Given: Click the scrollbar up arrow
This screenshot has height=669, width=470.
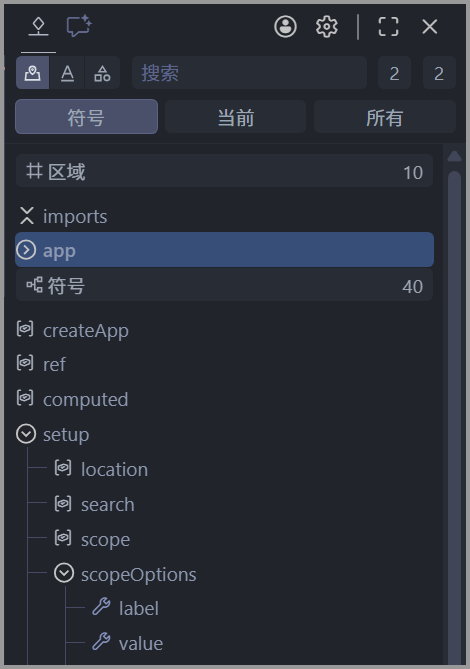Looking at the screenshot, I should (454, 156).
